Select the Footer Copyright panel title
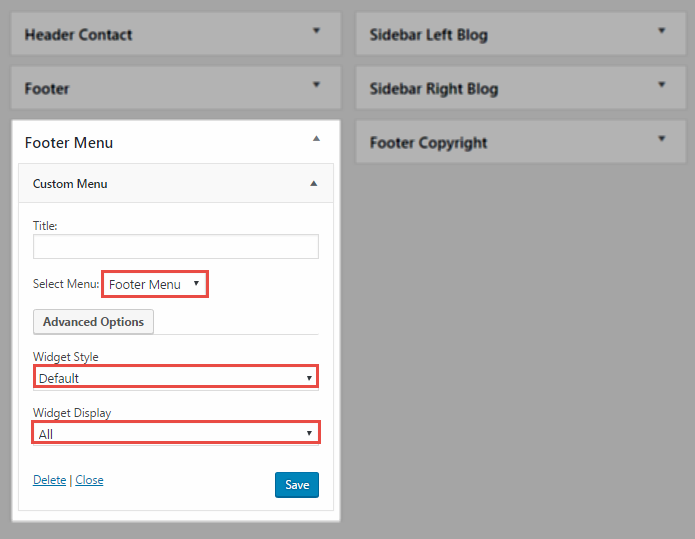Image resolution: width=695 pixels, height=539 pixels. 429,143
